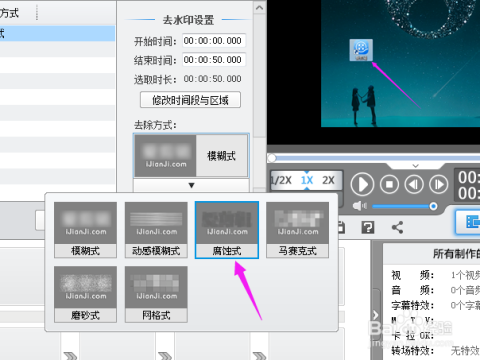
Task: Set playback speed to 1X
Action: [307, 180]
